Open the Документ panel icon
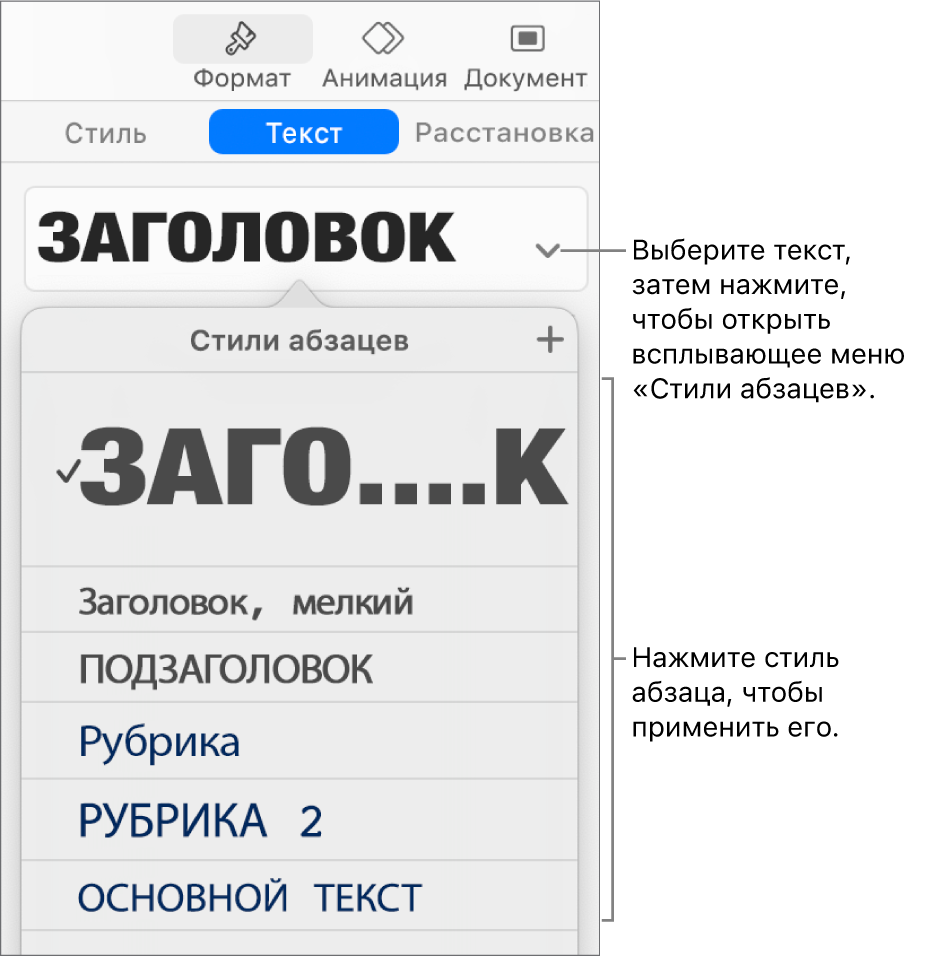The image size is (929, 956). point(527,39)
